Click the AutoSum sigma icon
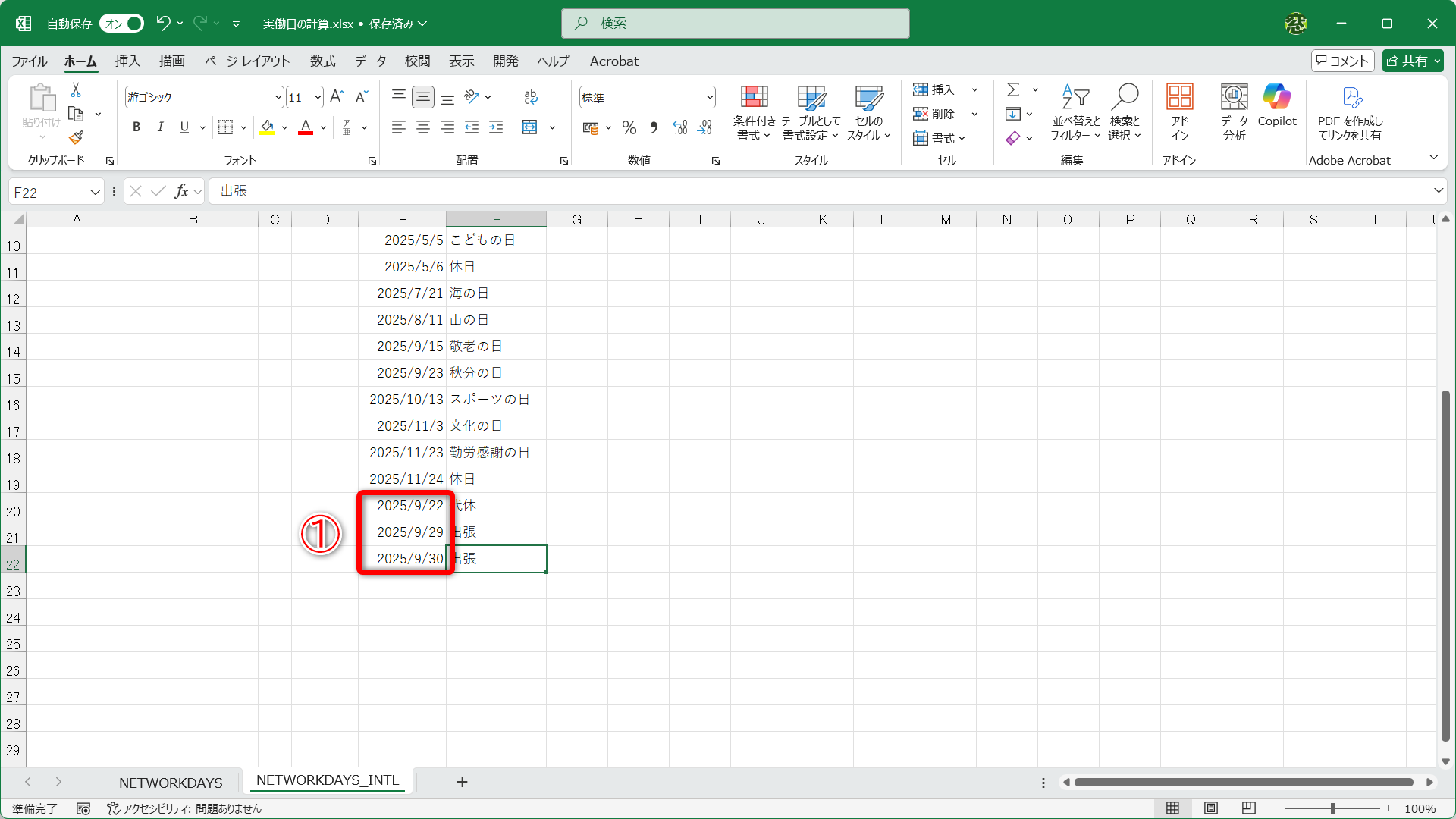Image resolution: width=1456 pixels, height=819 pixels. tap(1013, 90)
